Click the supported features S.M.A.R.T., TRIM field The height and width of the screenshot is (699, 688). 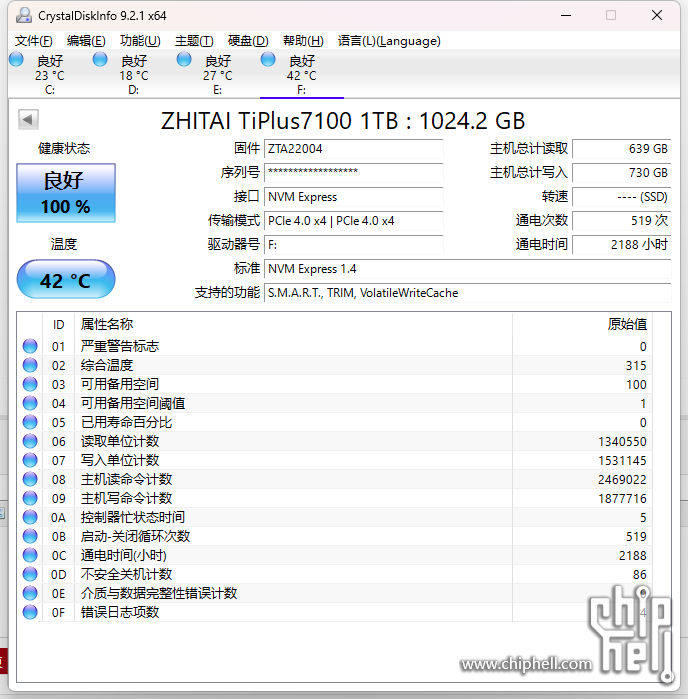pos(468,293)
